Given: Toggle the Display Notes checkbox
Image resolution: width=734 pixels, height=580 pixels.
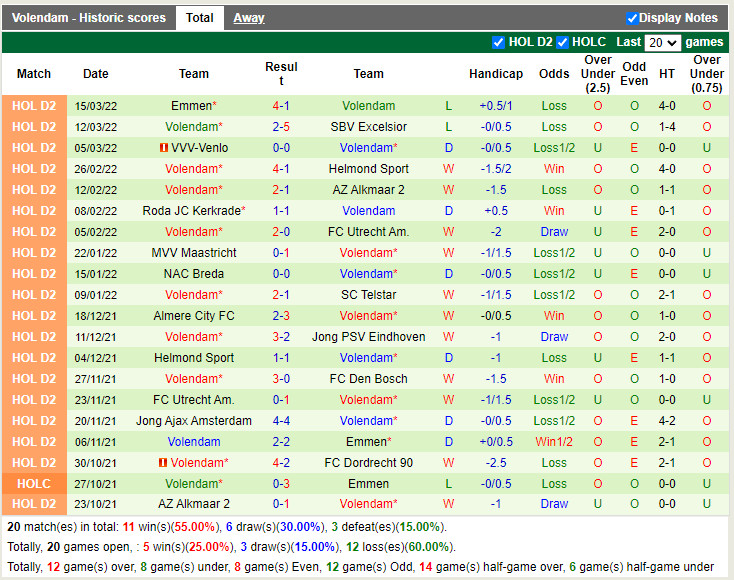Looking at the screenshot, I should 632,18.
